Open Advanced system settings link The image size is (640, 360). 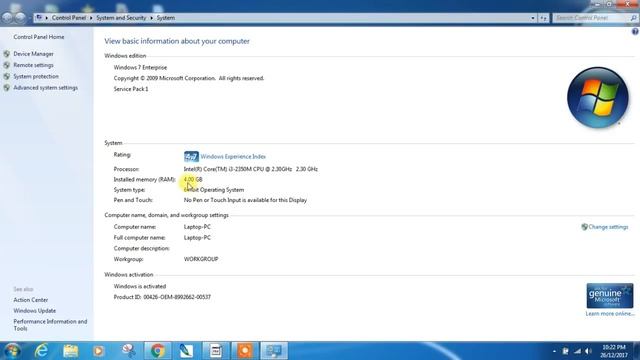[x=45, y=88]
